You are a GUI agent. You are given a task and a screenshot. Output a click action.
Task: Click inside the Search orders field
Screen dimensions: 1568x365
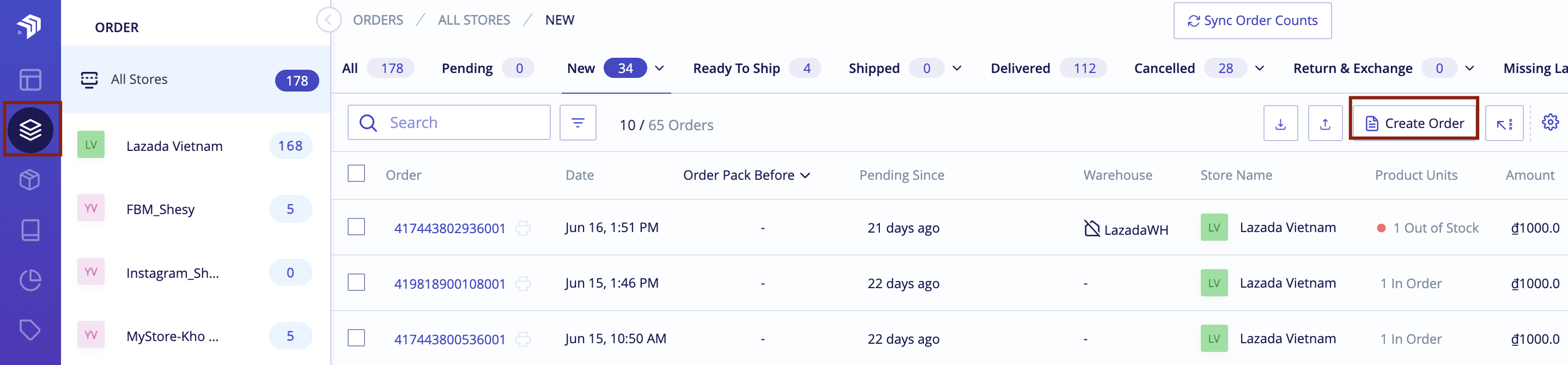(x=448, y=123)
